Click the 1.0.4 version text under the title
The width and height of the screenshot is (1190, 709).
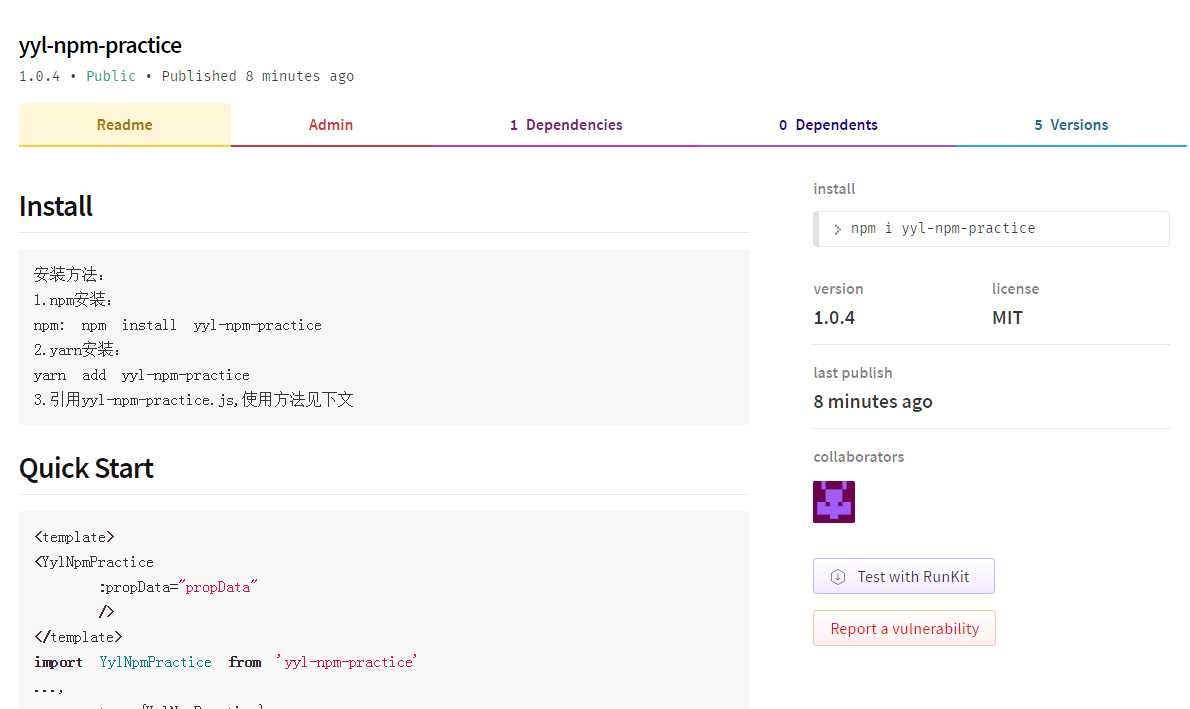pyautogui.click(x=39, y=76)
